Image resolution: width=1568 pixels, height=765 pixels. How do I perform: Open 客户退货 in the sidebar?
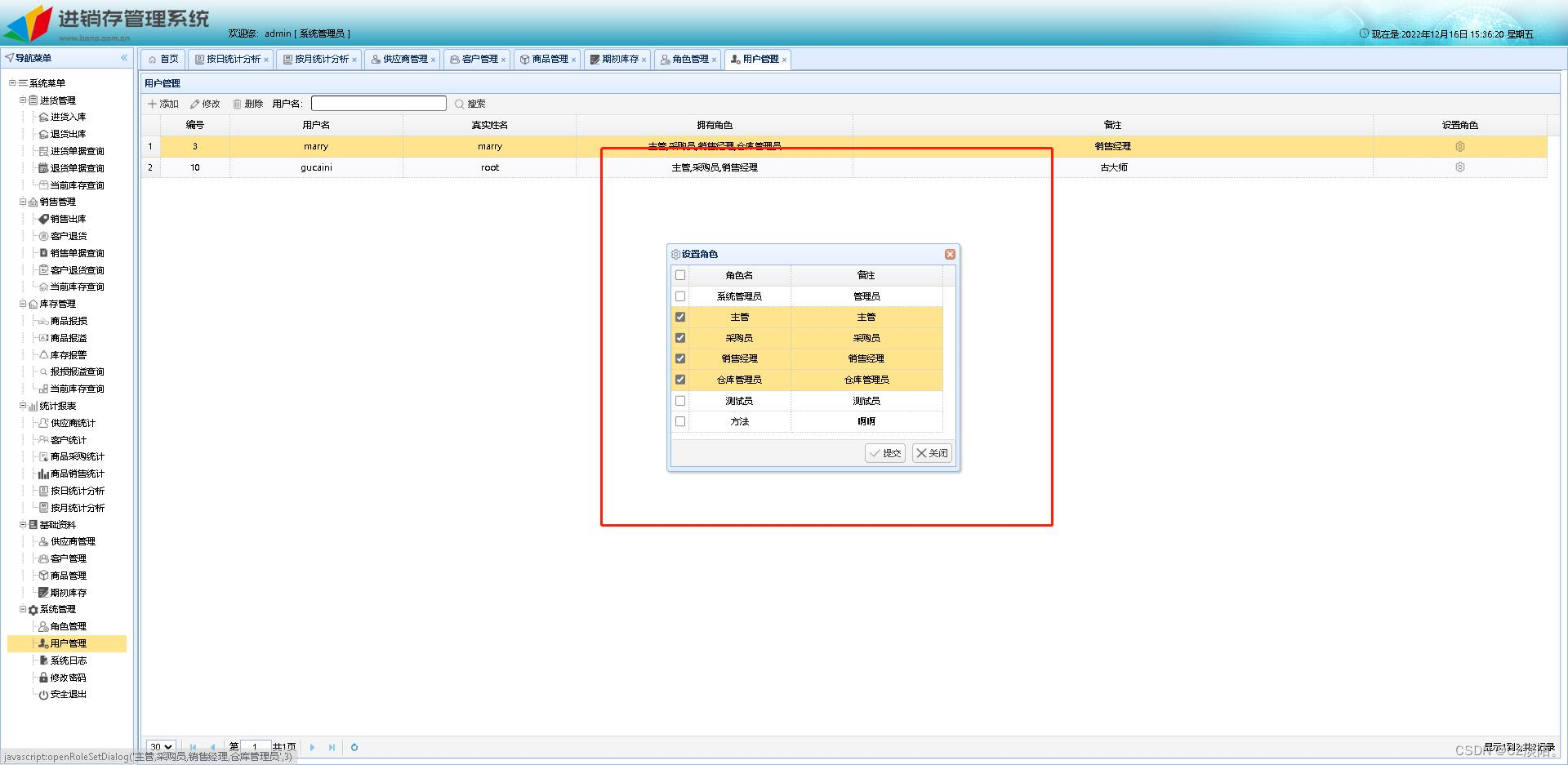click(x=68, y=236)
